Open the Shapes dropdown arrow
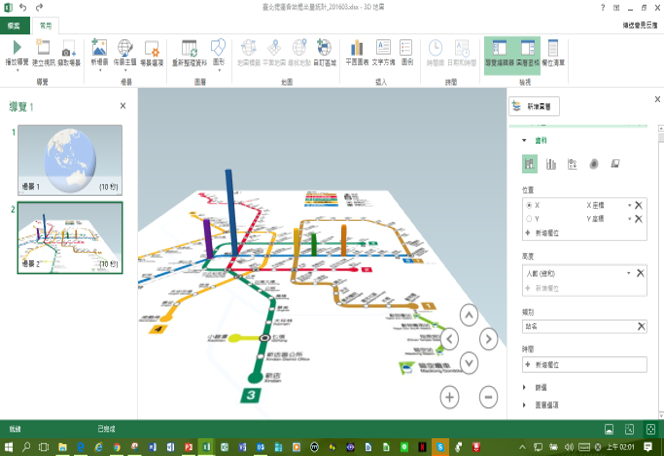This screenshot has width=664, height=456. (219, 70)
